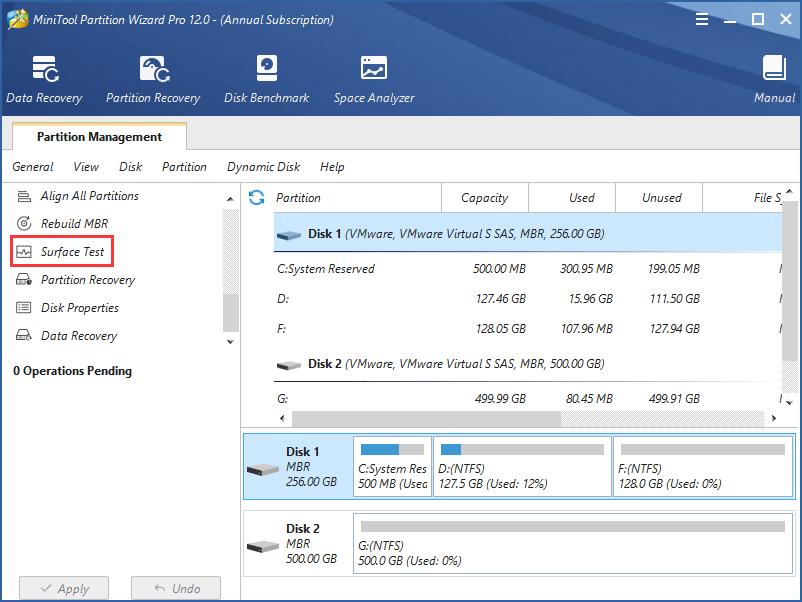Screen dimensions: 802x602
Task: Select C:System Res block in disk map
Action: point(392,466)
